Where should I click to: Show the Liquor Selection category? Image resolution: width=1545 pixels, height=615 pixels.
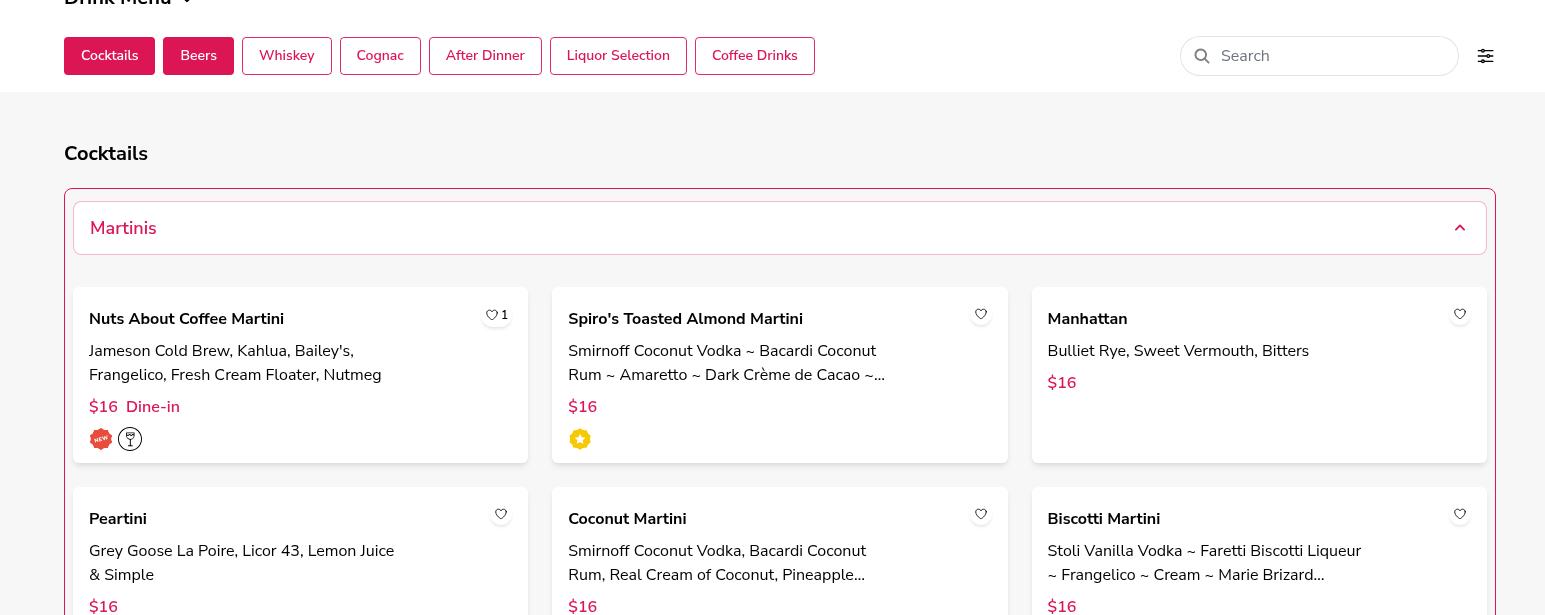click(618, 56)
